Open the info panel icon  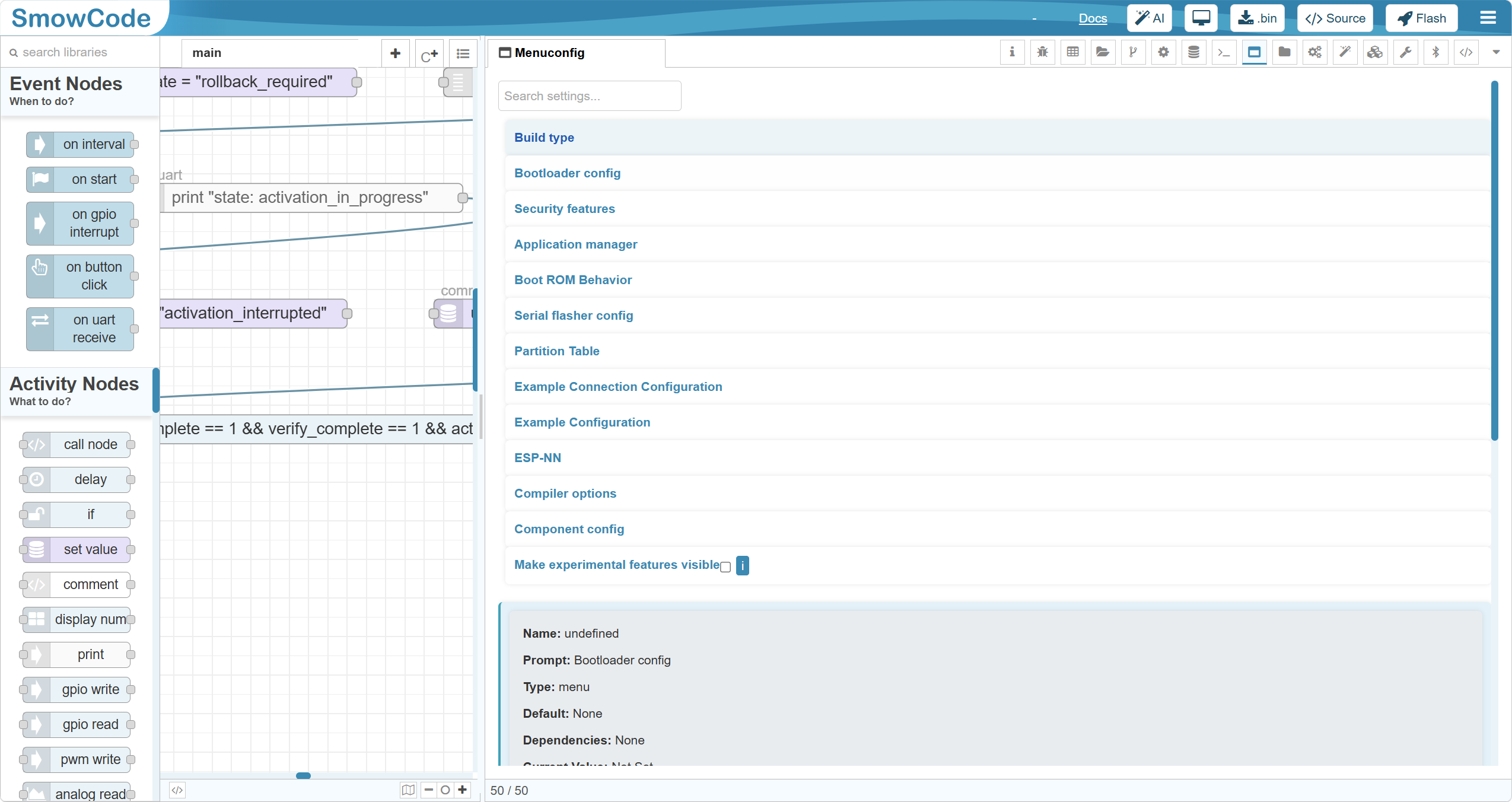coord(1012,52)
